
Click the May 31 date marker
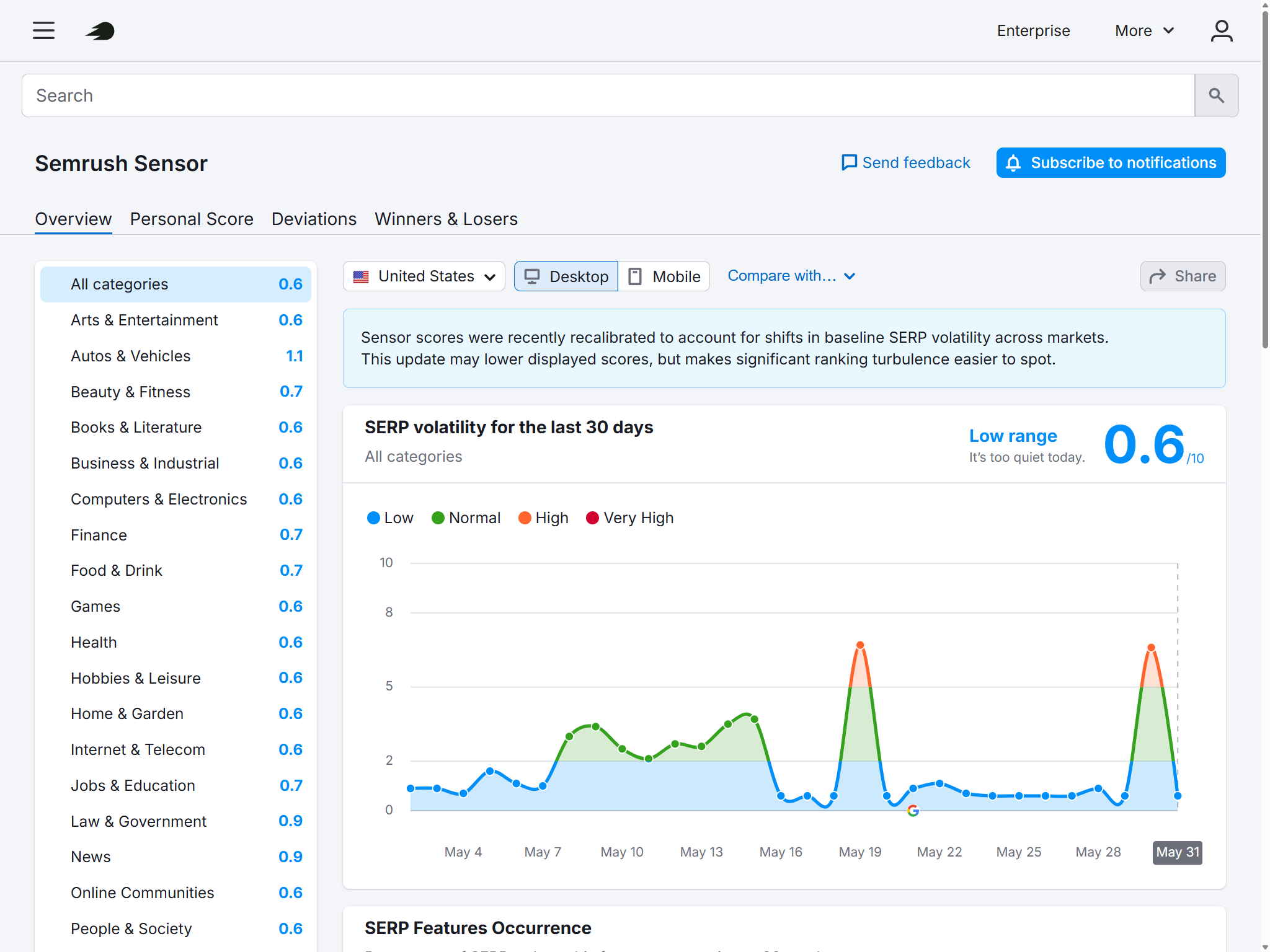point(1177,852)
